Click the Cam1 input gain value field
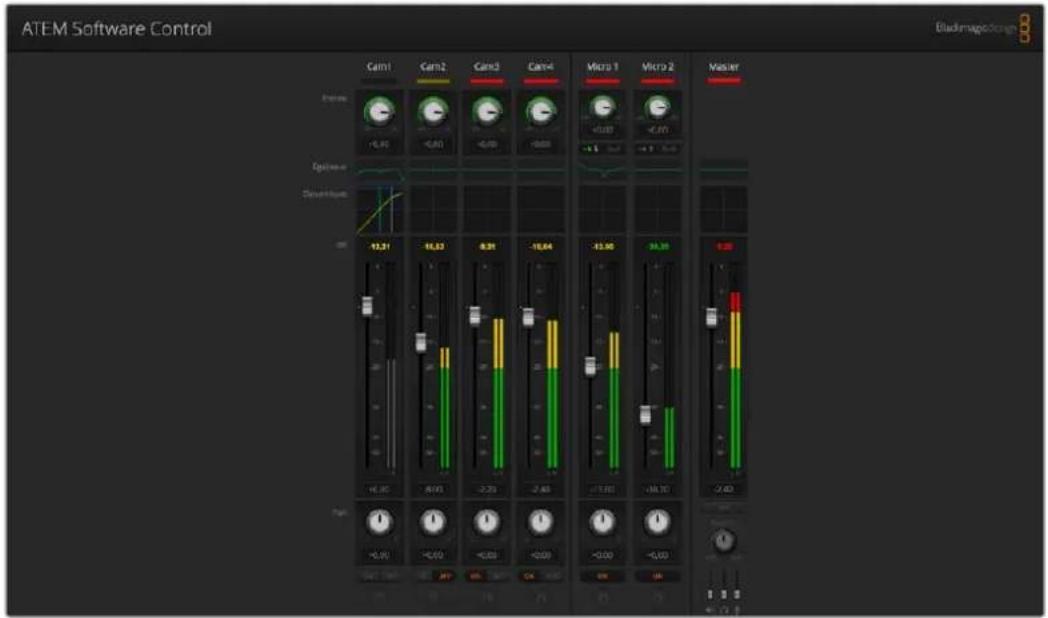Screen dimensions: 1048x618 (379, 144)
